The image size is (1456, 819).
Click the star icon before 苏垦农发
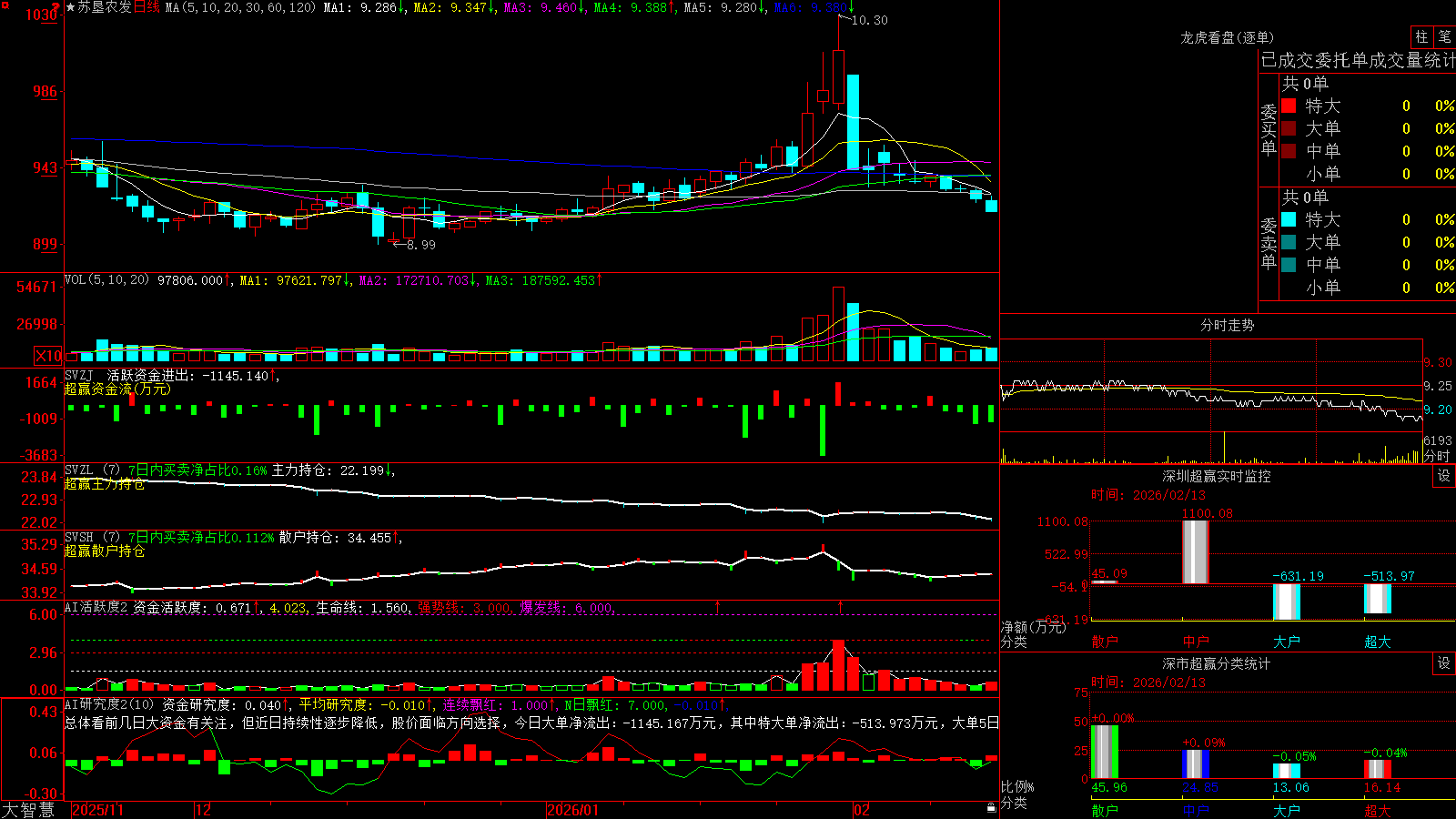(70, 7)
